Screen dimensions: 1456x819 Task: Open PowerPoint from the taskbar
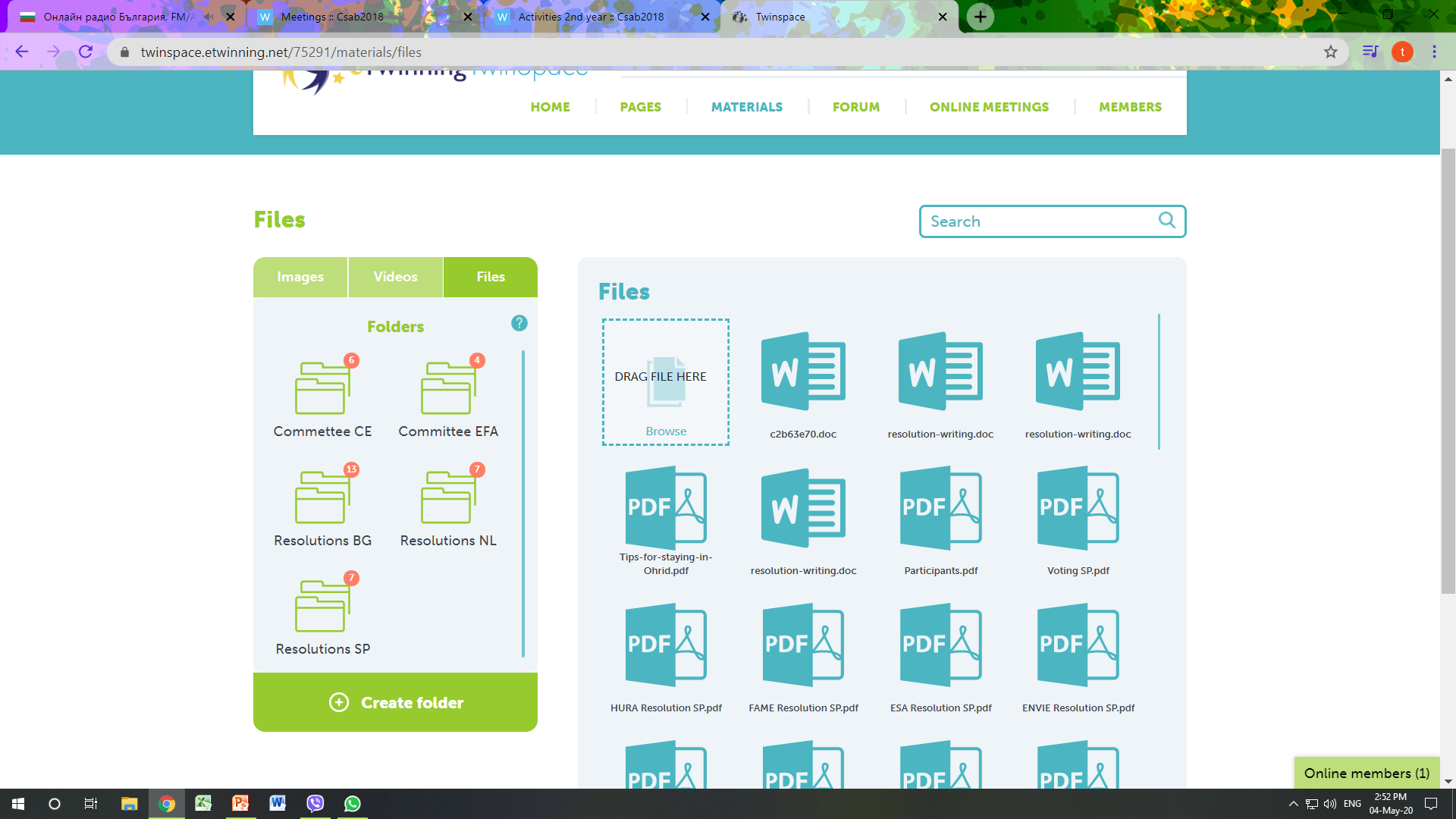[x=240, y=804]
